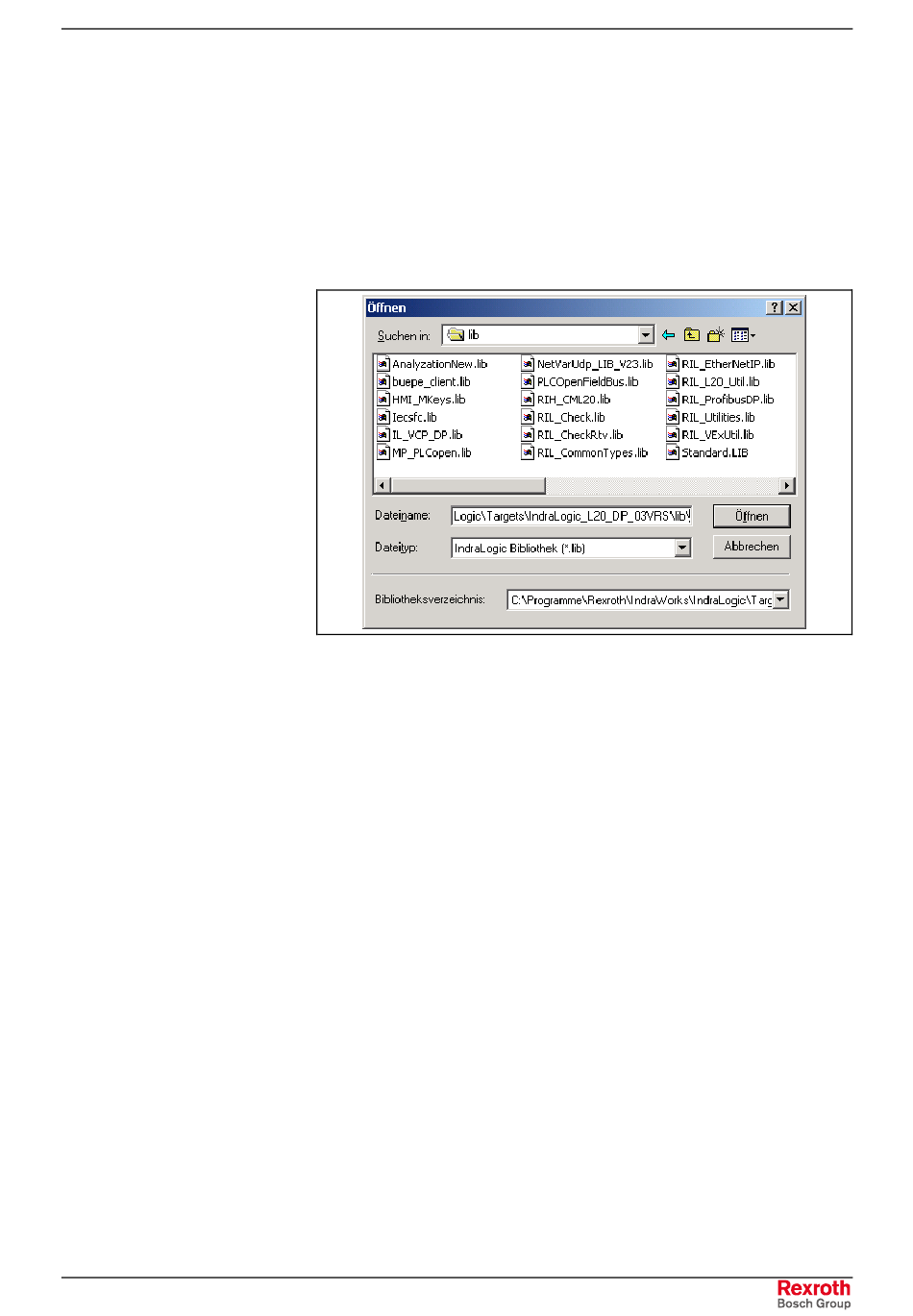Click the file list scroll left arrow
913x1316 pixels.
[382, 486]
